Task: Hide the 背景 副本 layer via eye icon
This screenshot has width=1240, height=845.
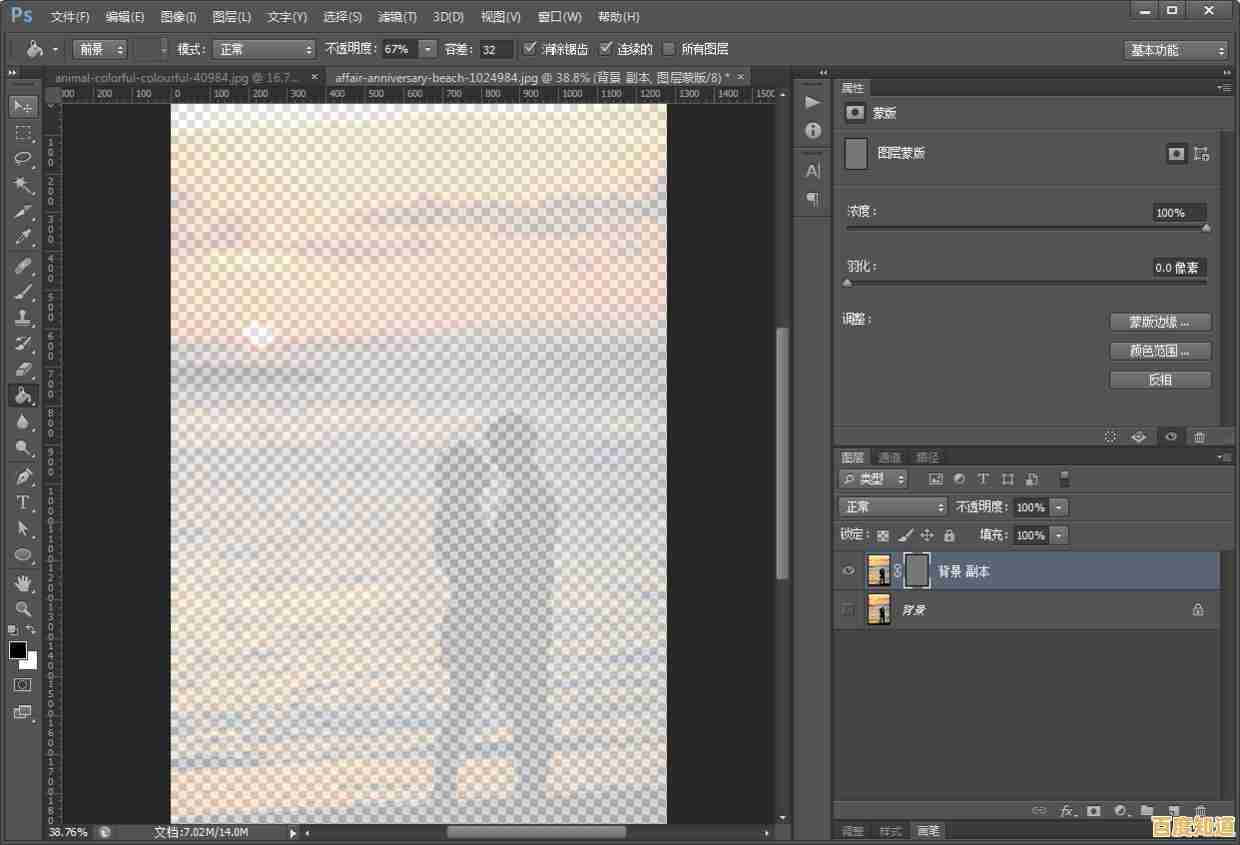Action: click(849, 571)
